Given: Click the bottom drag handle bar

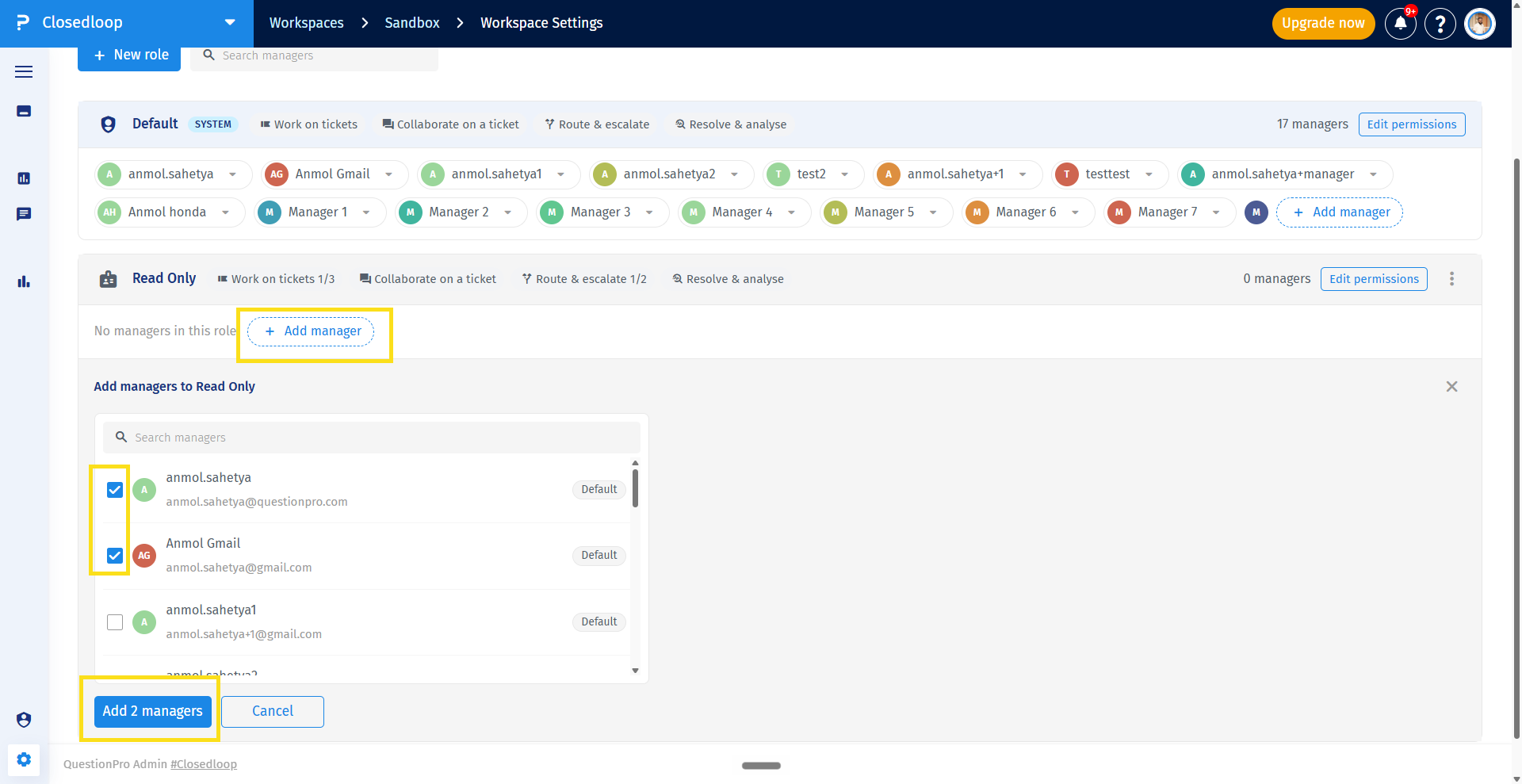Looking at the screenshot, I should pyautogui.click(x=761, y=766).
